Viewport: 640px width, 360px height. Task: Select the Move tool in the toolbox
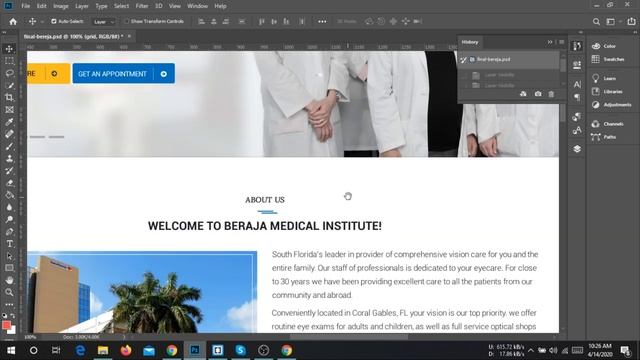coord(9,49)
